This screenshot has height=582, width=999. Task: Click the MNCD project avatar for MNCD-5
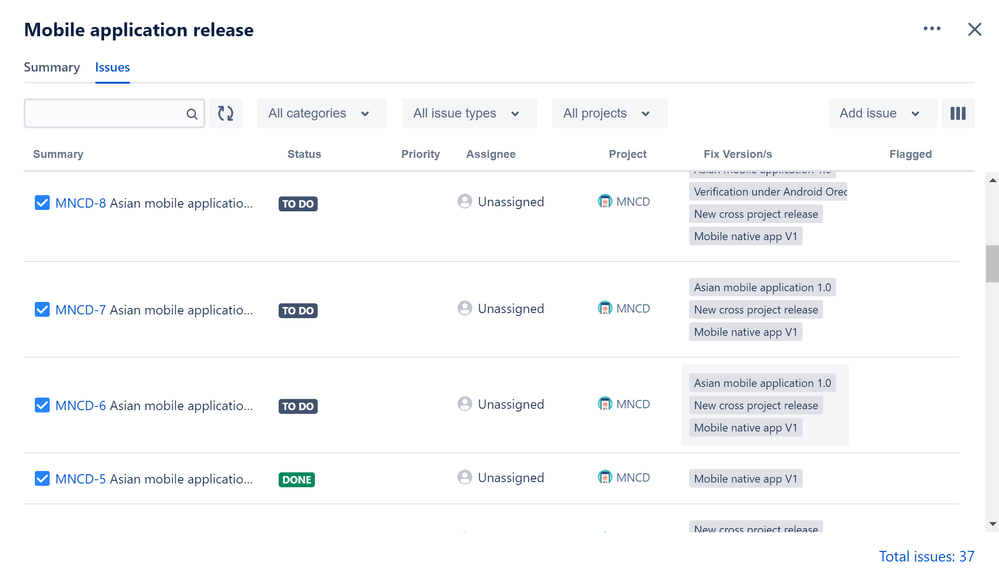[605, 477]
